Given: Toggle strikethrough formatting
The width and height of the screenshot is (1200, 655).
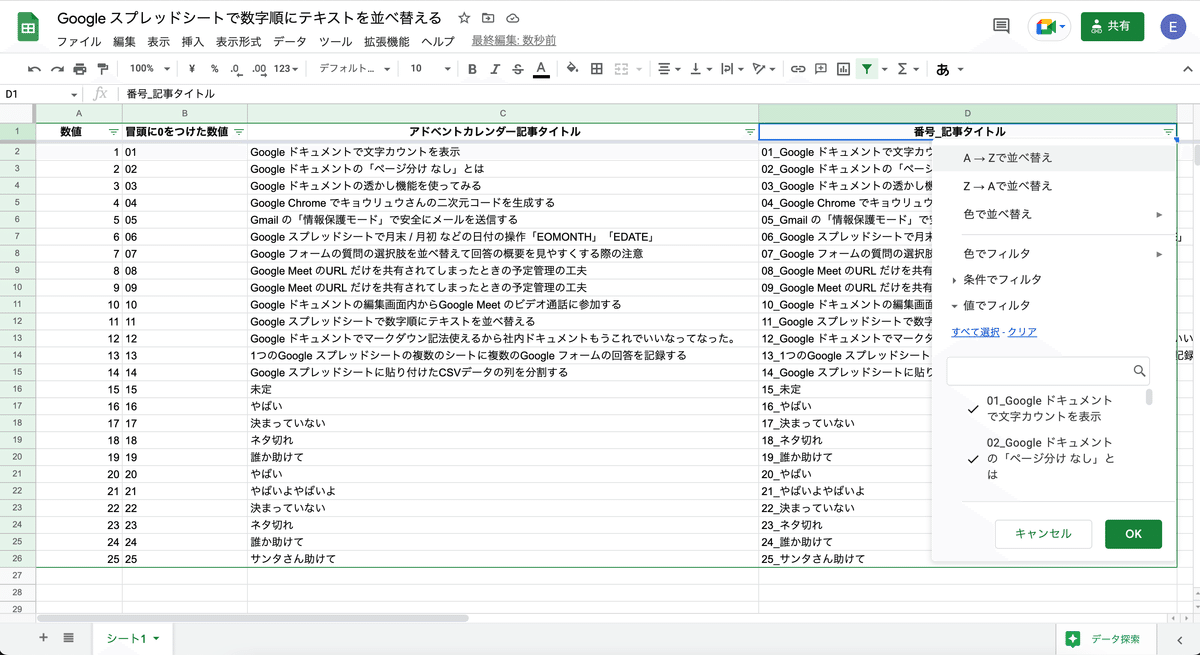Looking at the screenshot, I should coord(517,69).
